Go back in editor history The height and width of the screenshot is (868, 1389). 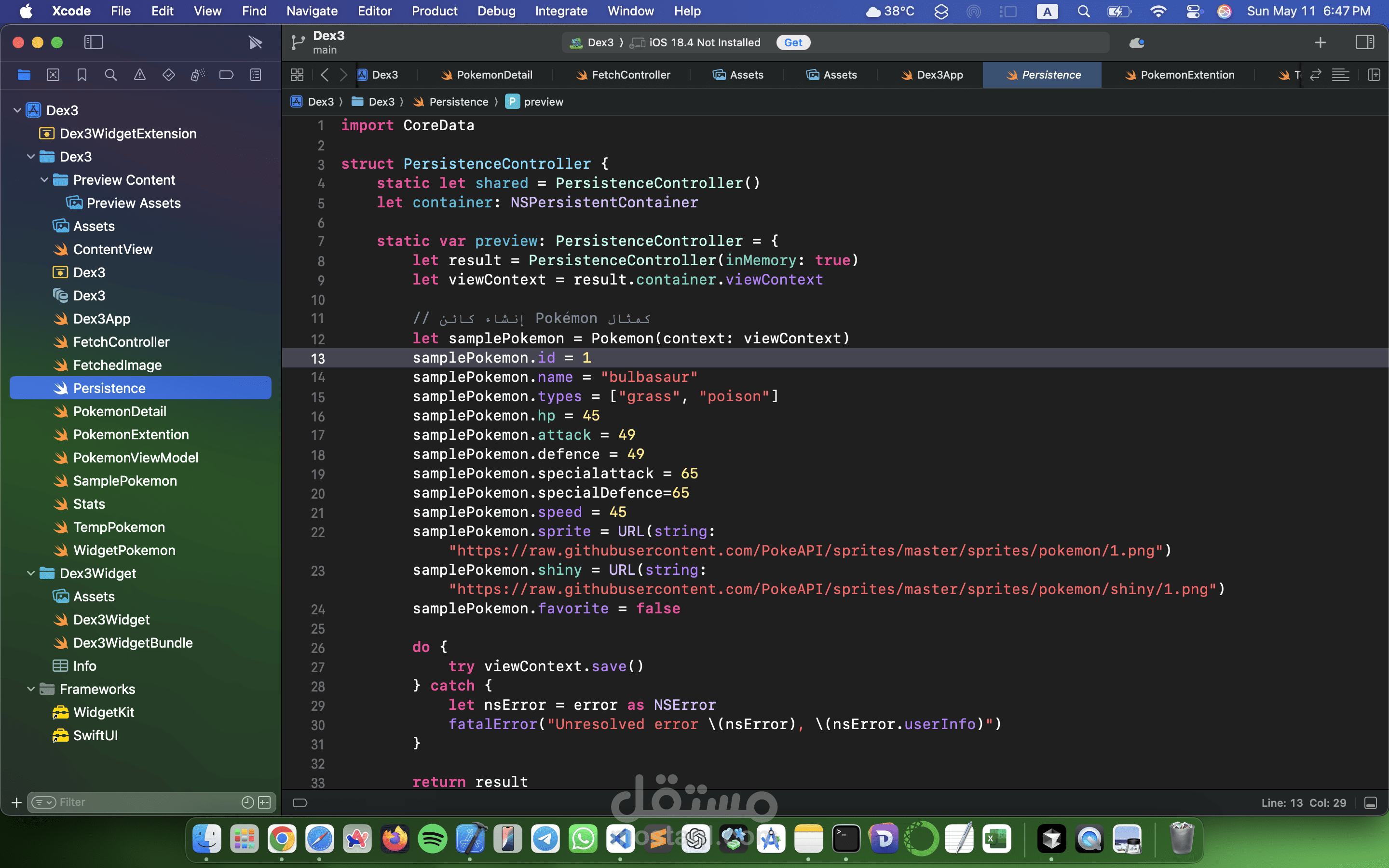coord(325,75)
